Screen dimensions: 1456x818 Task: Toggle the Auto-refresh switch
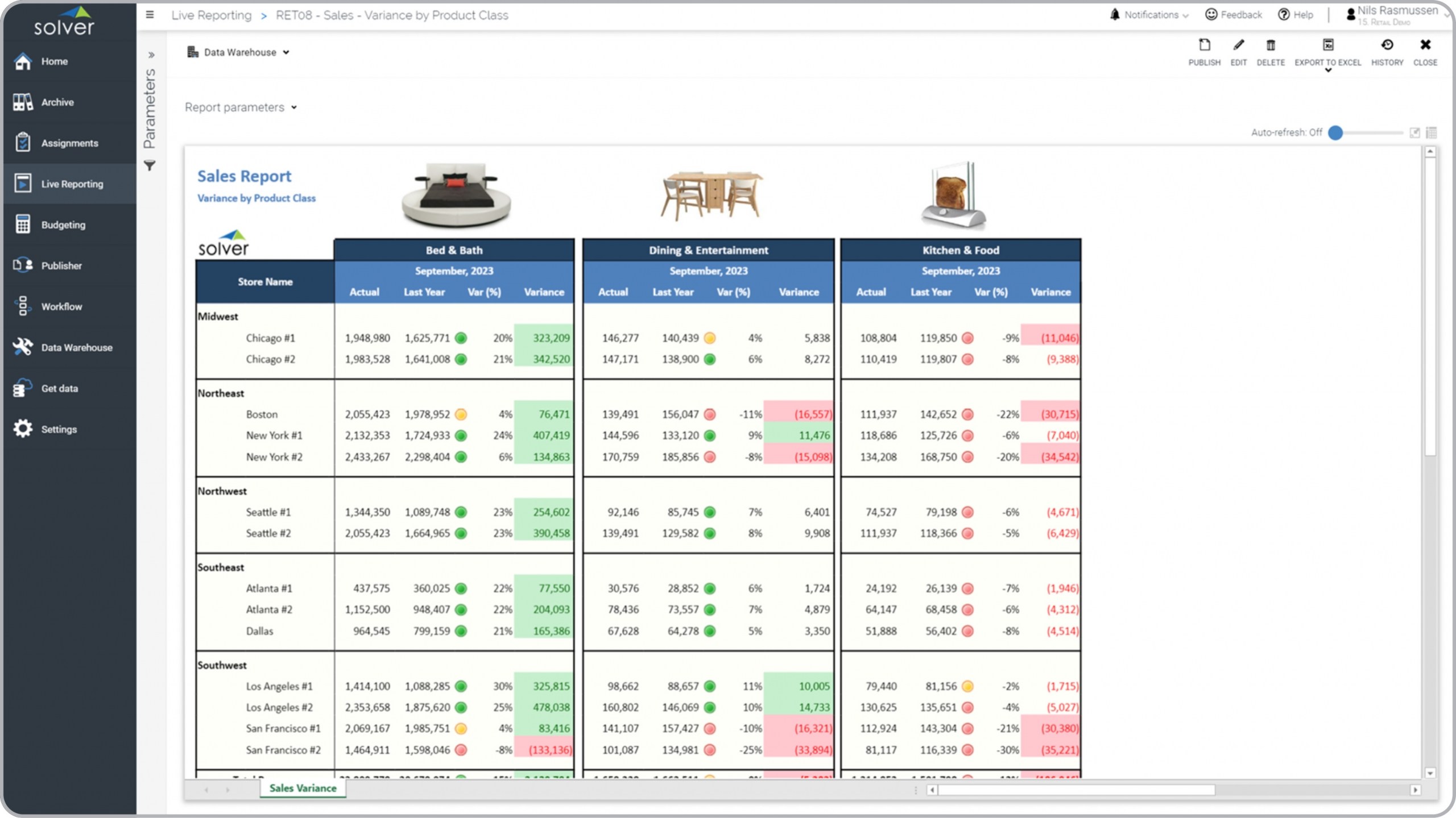click(1336, 132)
